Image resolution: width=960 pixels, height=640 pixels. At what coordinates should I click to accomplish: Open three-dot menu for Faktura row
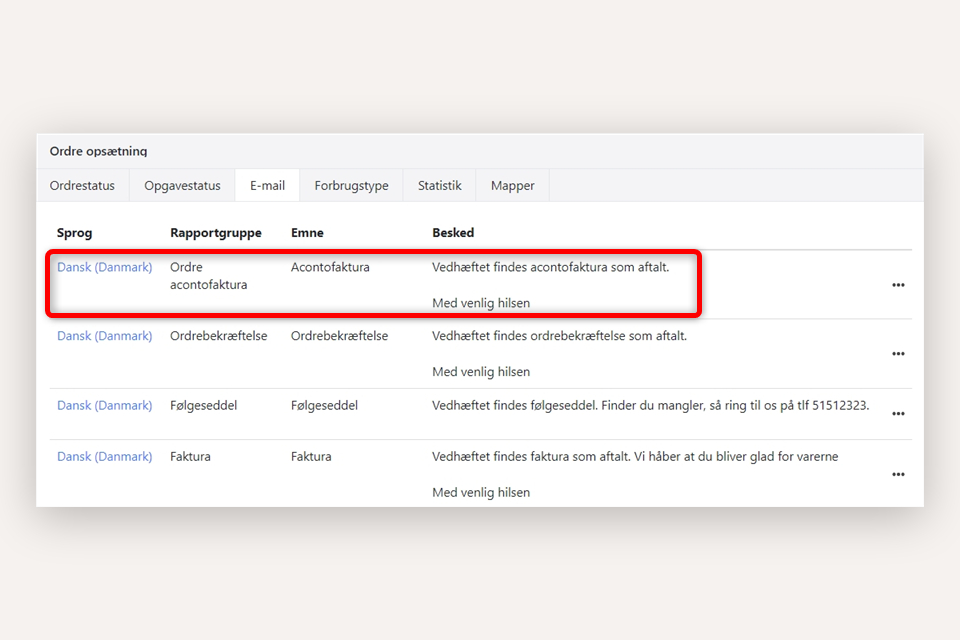click(898, 474)
